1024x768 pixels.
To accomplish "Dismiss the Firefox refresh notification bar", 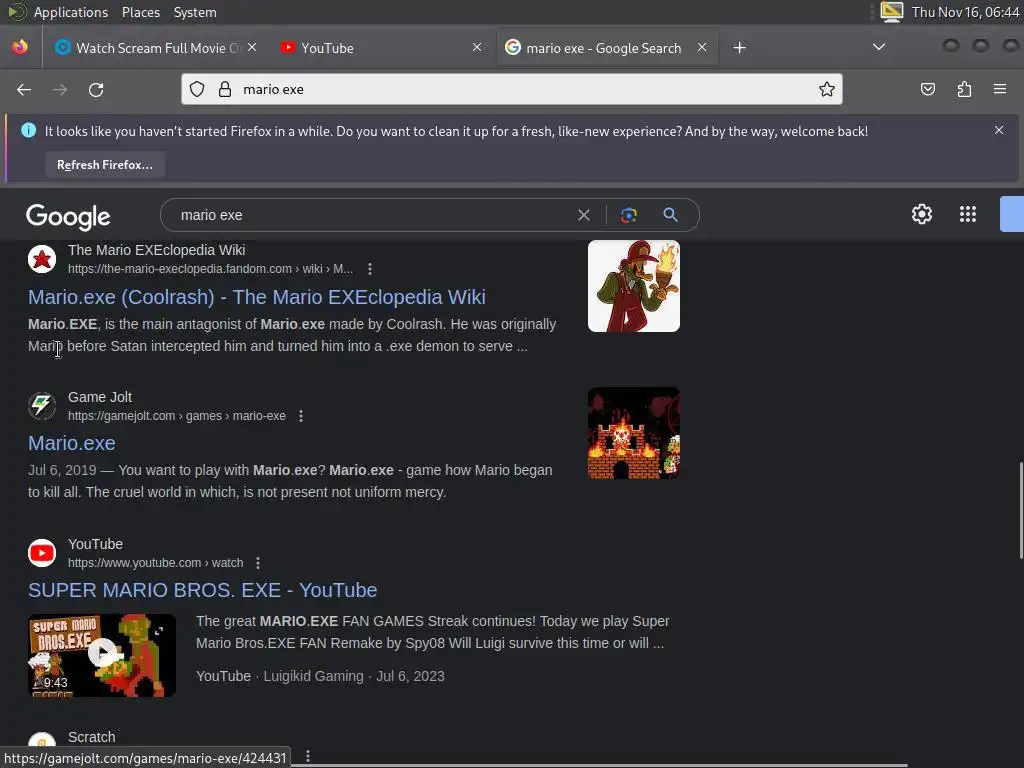I will click(x=999, y=130).
